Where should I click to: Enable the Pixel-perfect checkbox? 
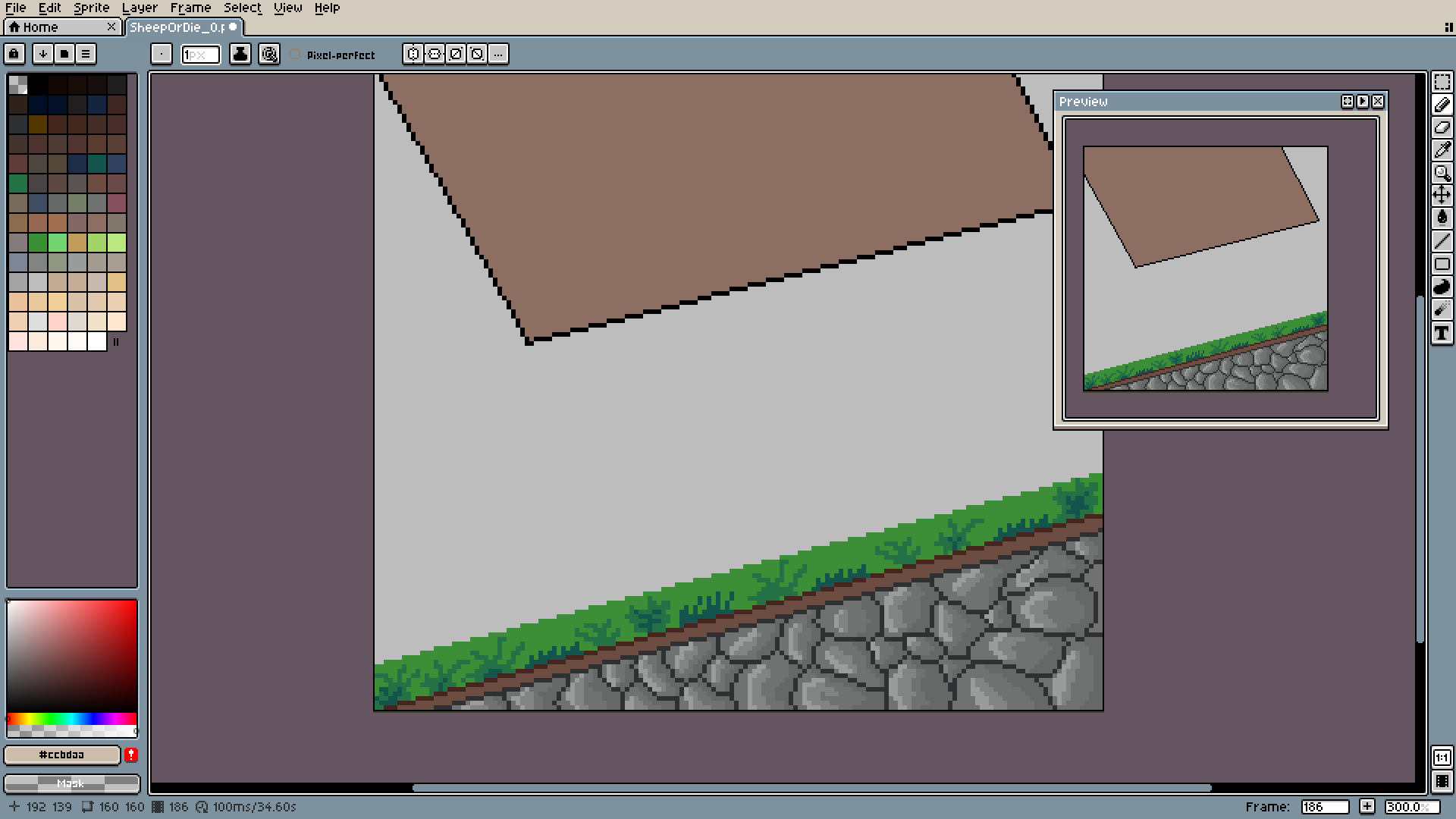(x=296, y=55)
